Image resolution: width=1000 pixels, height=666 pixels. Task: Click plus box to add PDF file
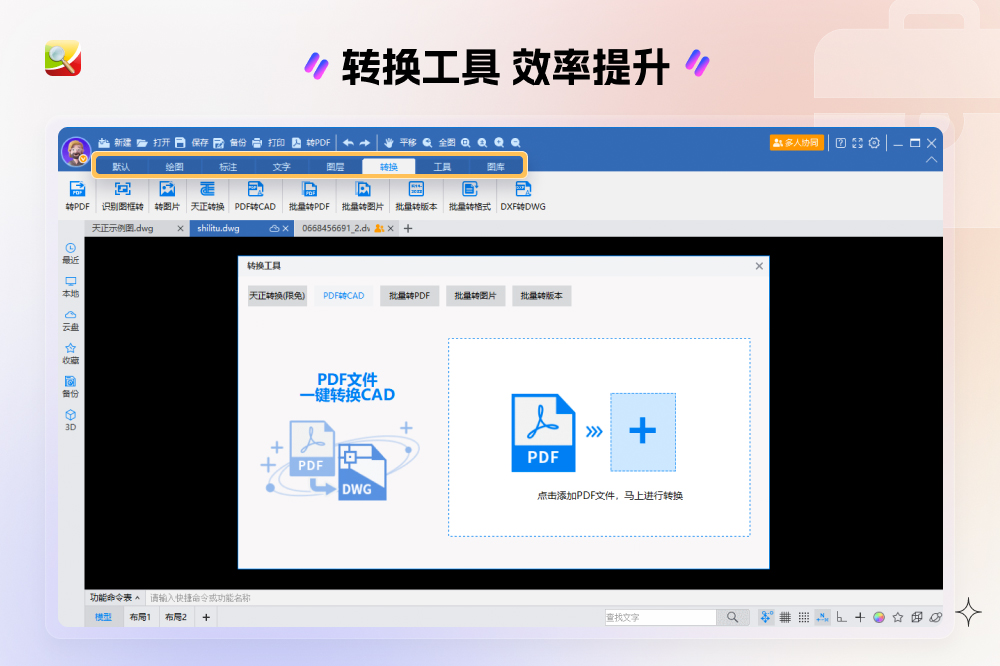tap(643, 432)
